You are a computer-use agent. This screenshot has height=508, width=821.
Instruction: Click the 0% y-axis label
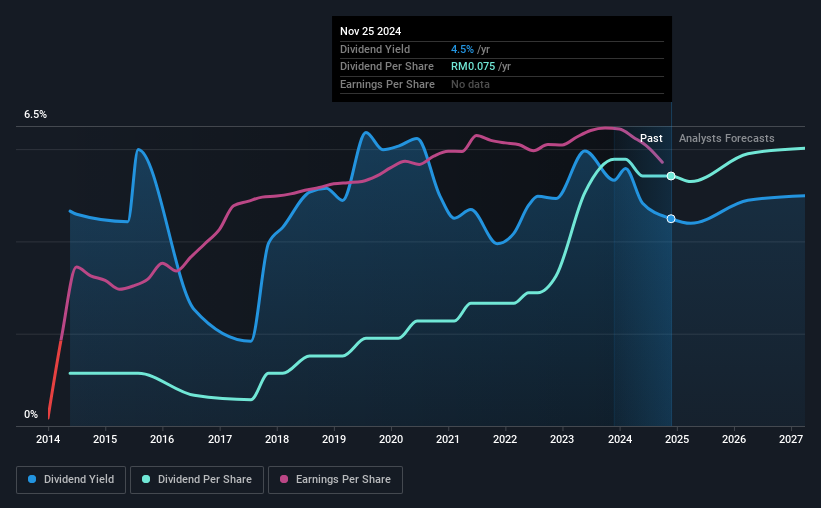pyautogui.click(x=31, y=414)
